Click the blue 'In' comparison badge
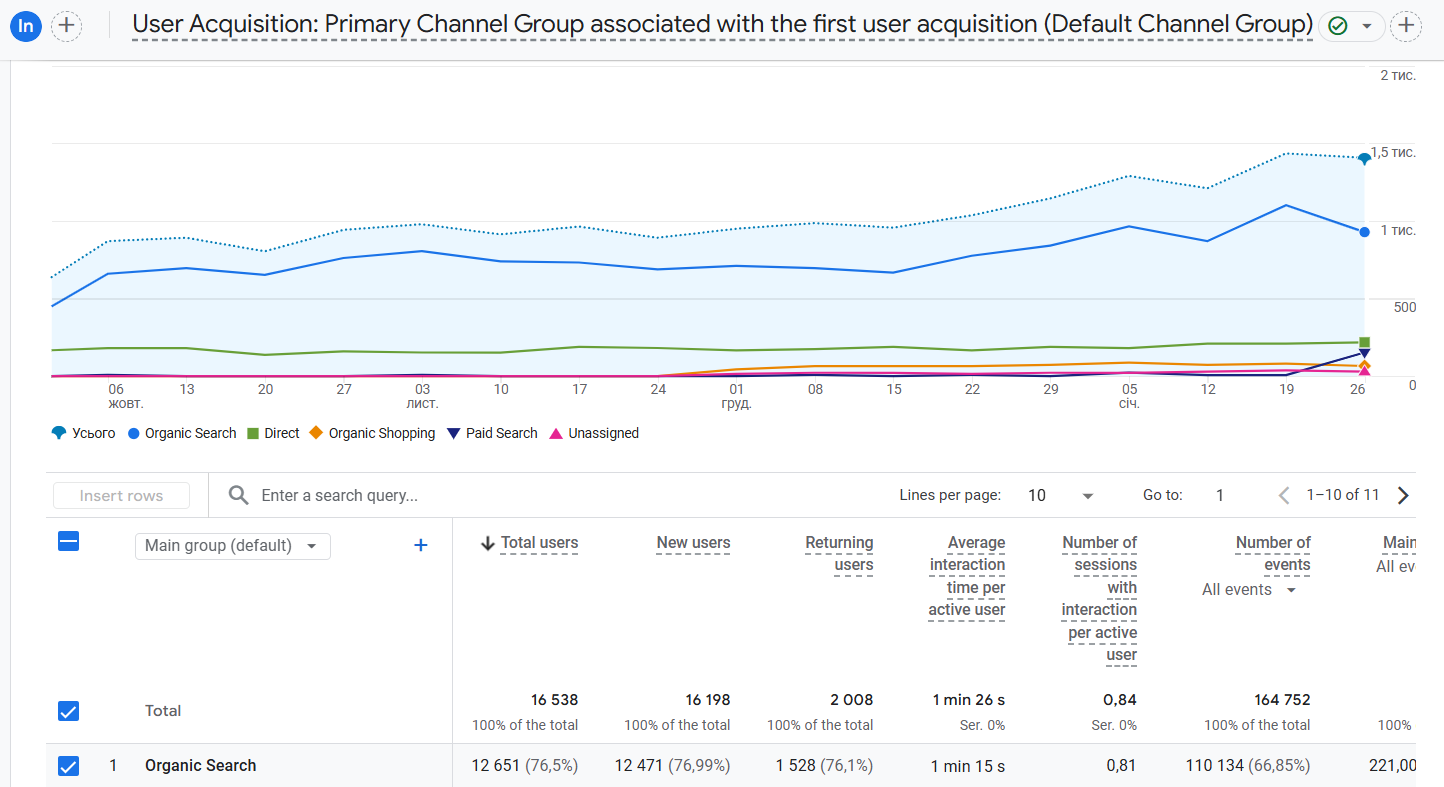The height and width of the screenshot is (787, 1444). coord(25,25)
